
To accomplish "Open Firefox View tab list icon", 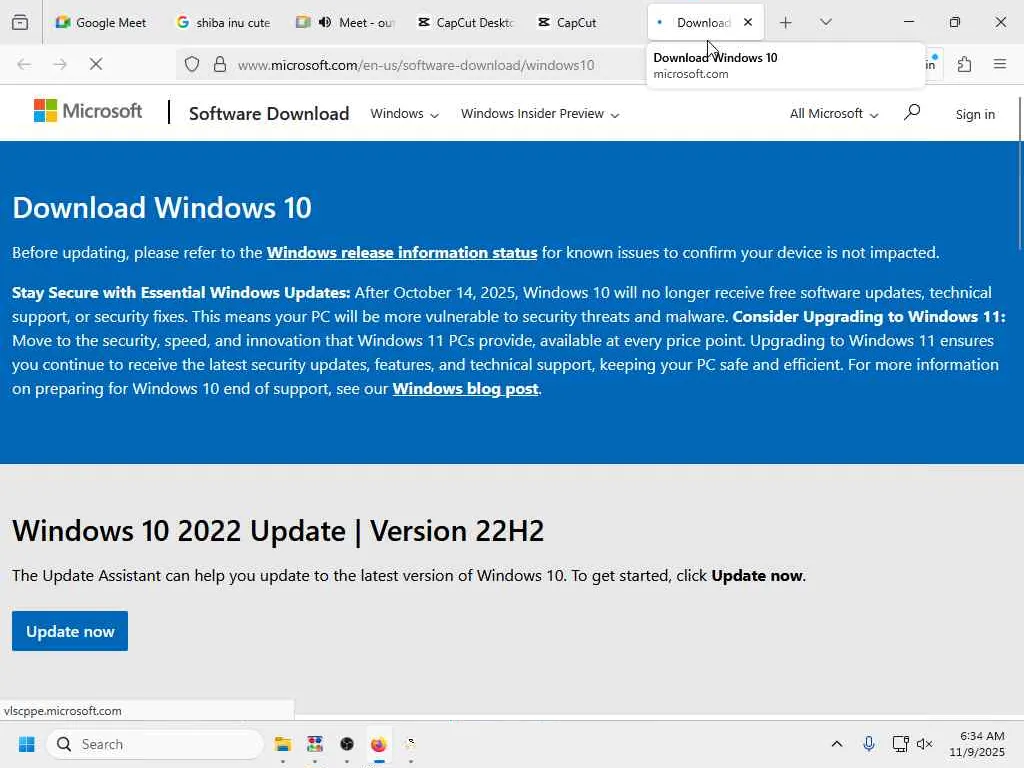I will (x=20, y=22).
